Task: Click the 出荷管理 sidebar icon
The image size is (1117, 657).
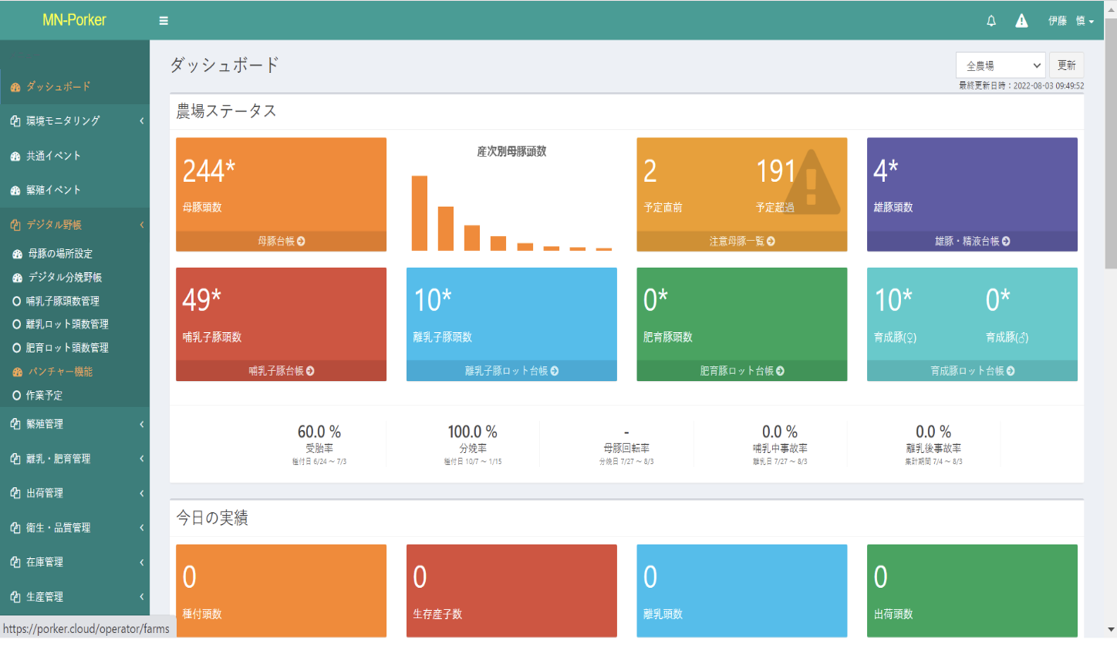Action: 16,493
